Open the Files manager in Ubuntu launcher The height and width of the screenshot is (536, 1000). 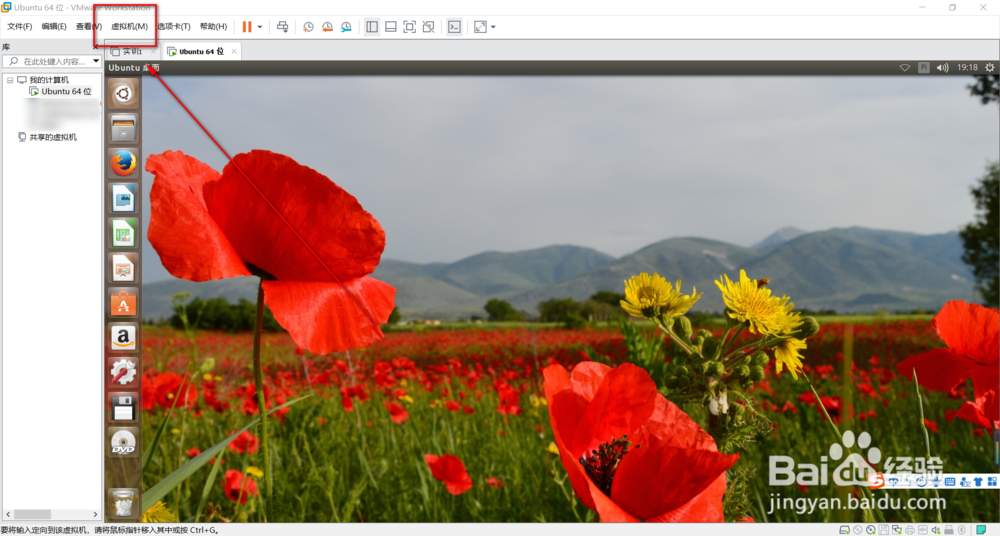[x=123, y=128]
